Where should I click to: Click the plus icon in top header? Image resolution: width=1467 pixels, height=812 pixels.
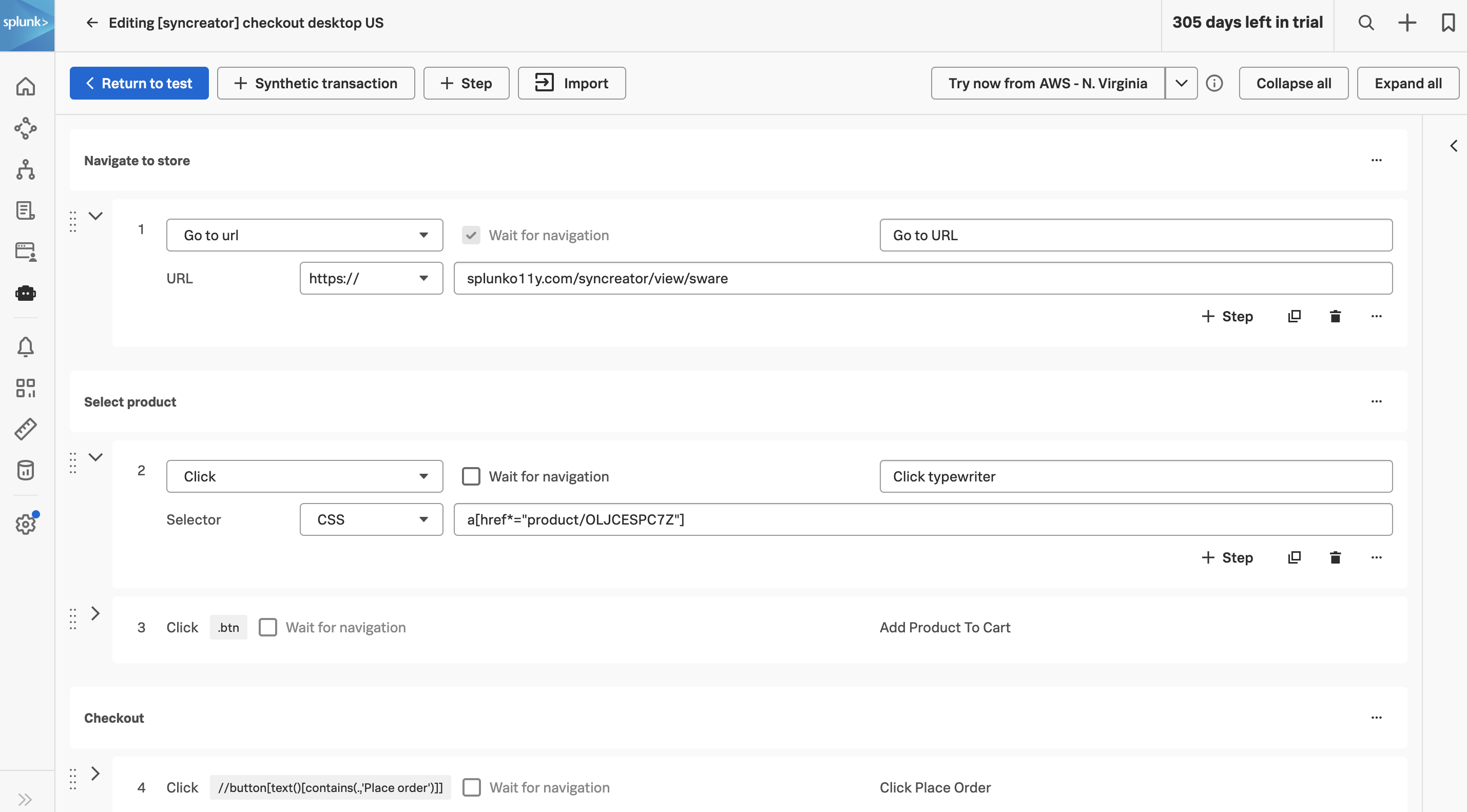point(1407,23)
